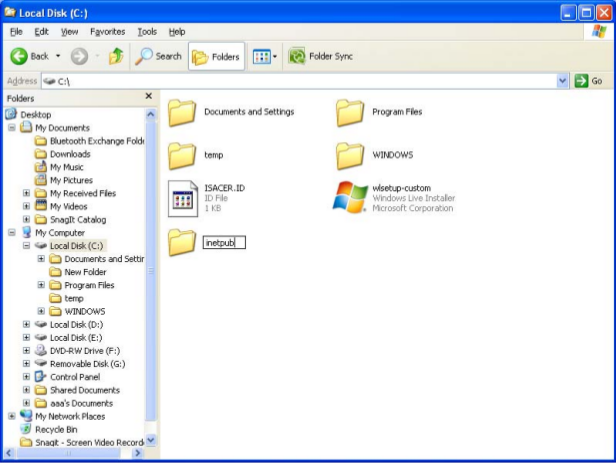Collapse the My Computer tree node
This screenshot has width=616, height=463.
click(x=12, y=232)
